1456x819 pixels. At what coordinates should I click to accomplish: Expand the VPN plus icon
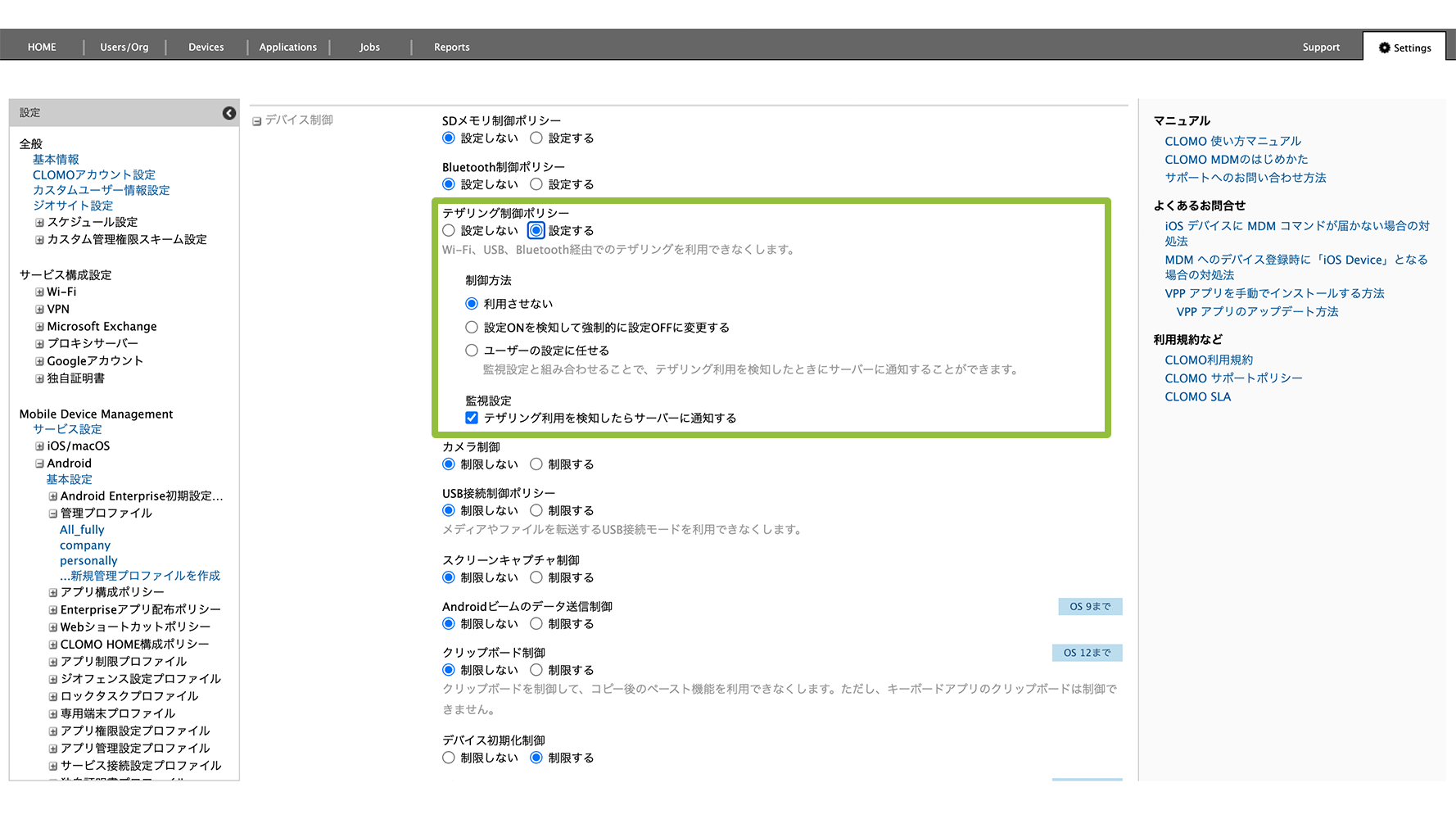tap(39, 310)
